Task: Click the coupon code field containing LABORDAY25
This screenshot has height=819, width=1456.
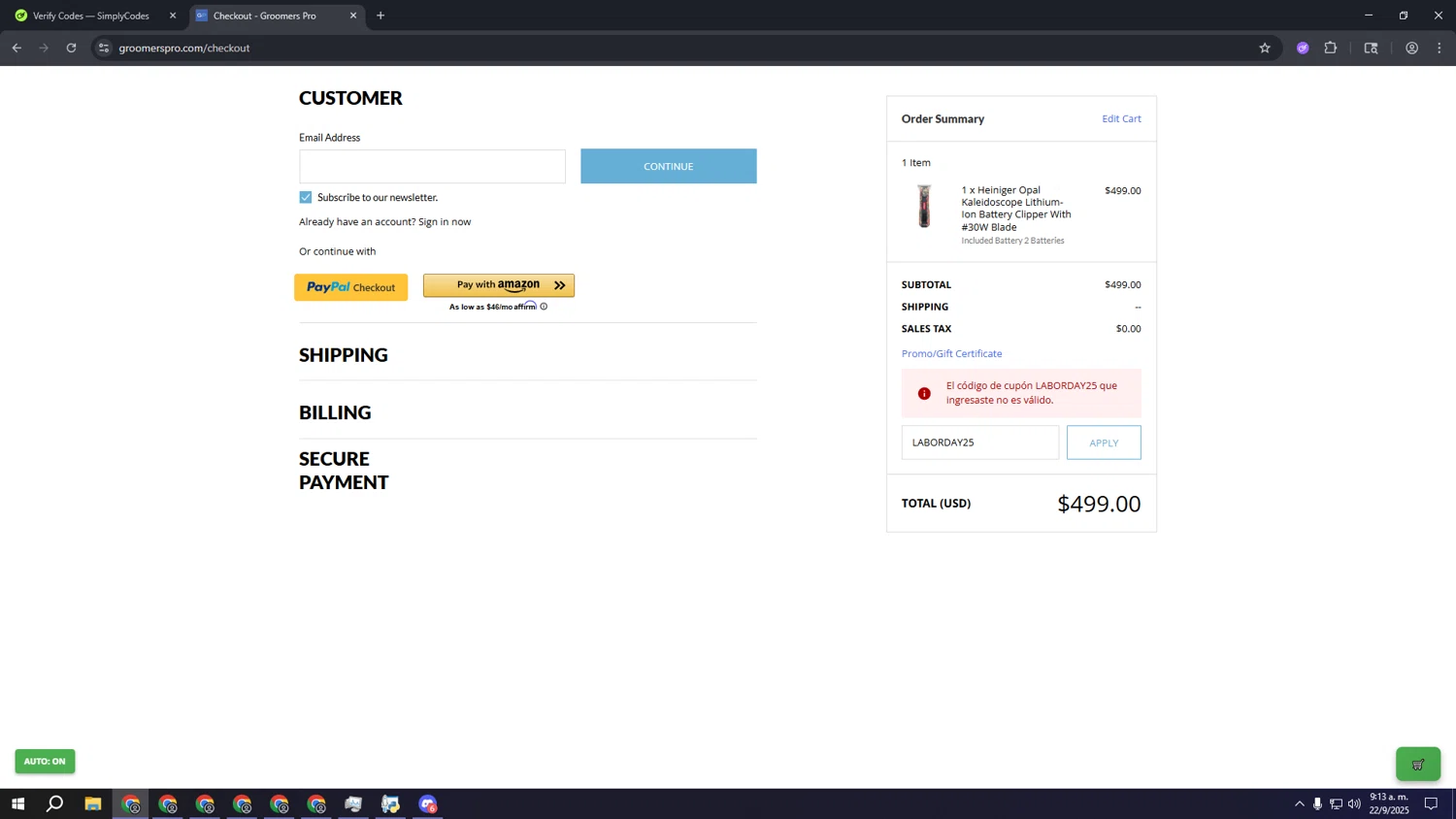Action: (980, 442)
